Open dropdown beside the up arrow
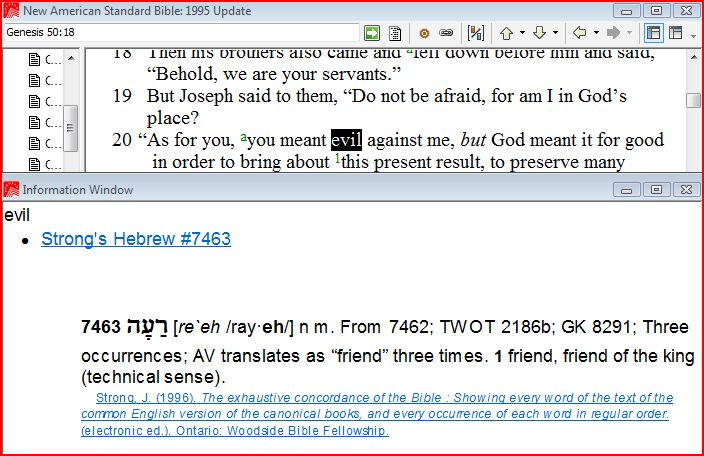The width and height of the screenshot is (704, 456). coord(522,33)
